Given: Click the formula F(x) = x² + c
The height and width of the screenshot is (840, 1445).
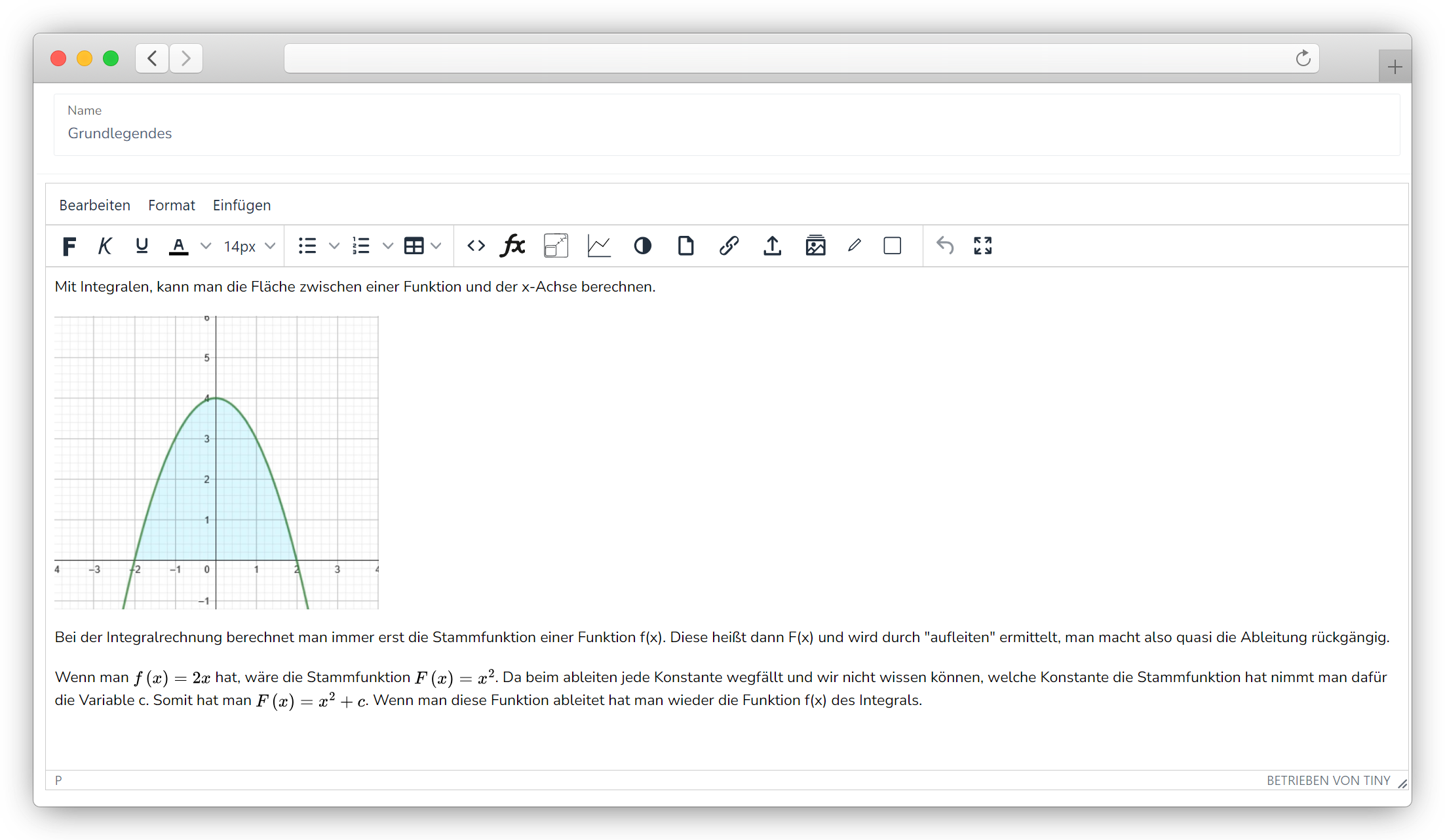Looking at the screenshot, I should coord(312,700).
